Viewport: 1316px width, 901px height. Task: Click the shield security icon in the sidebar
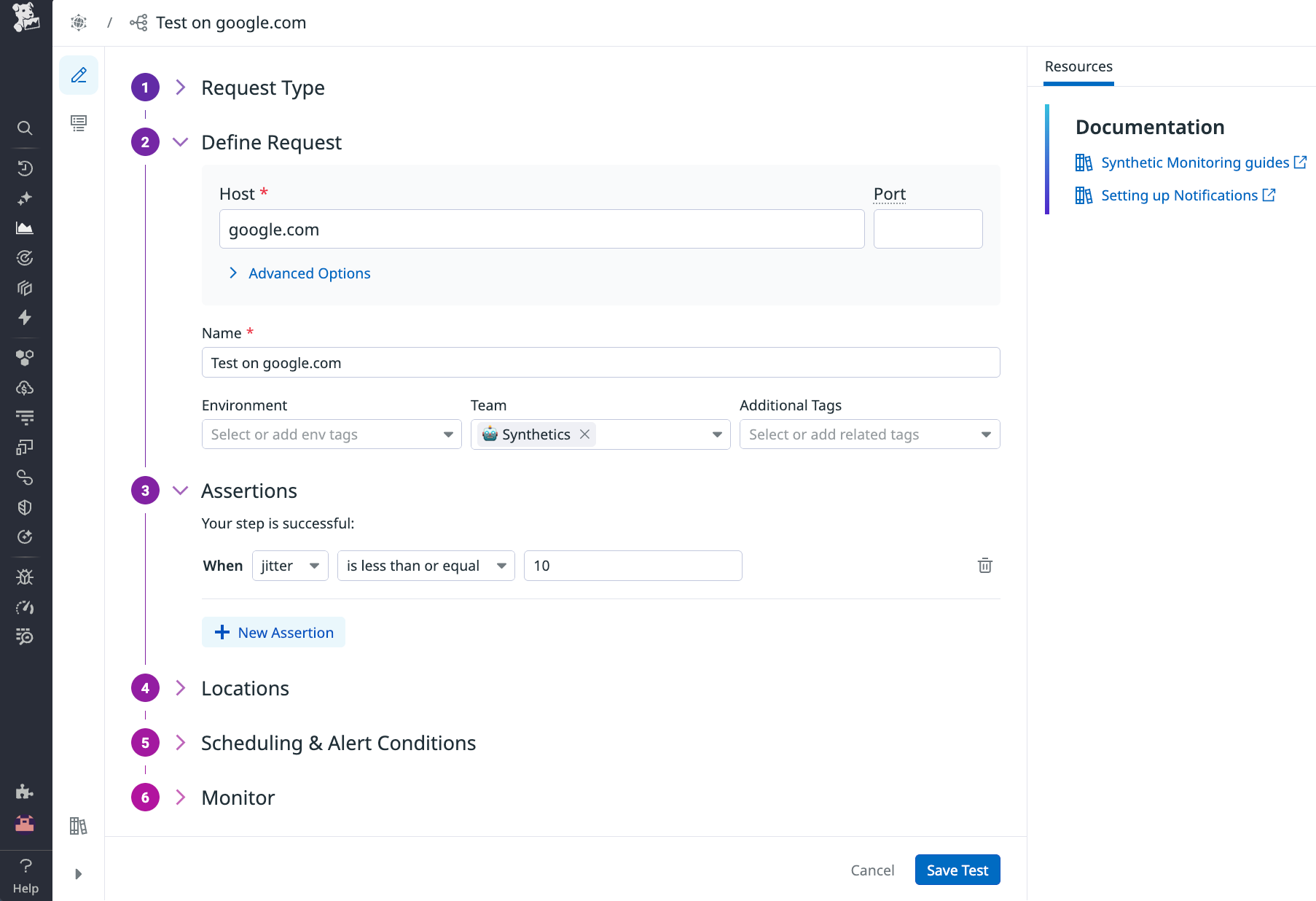[25, 507]
